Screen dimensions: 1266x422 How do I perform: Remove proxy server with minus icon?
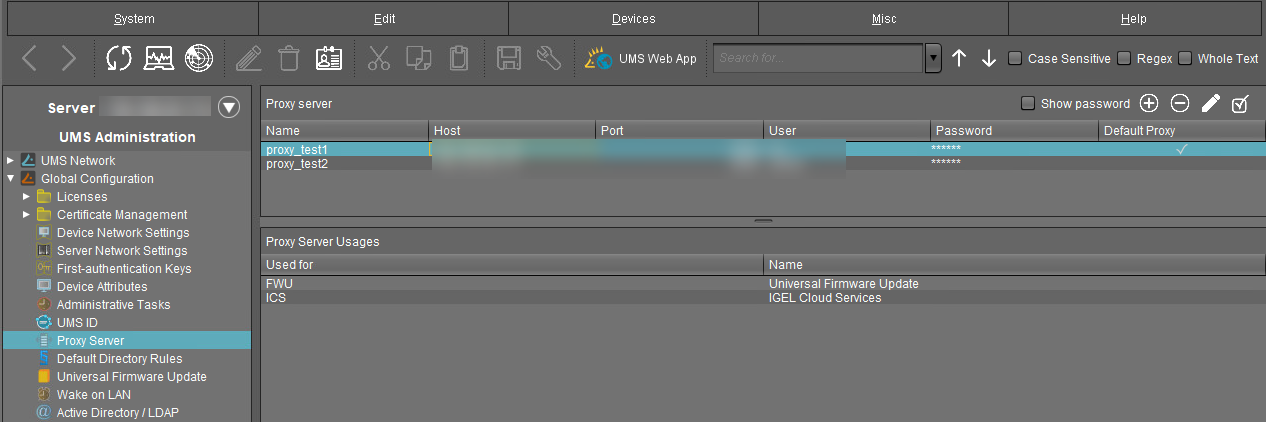(x=1180, y=103)
